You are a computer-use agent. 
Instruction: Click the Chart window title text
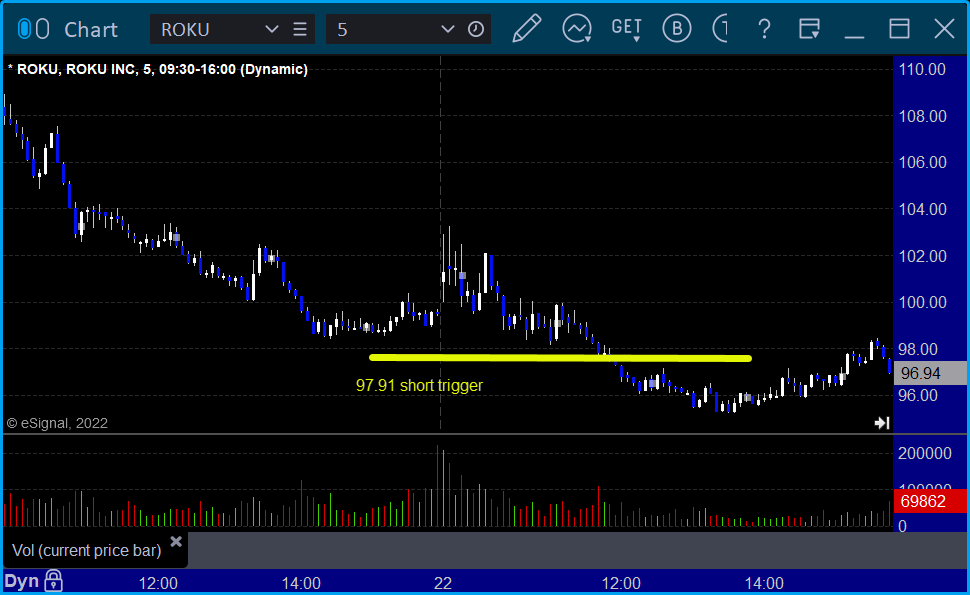[91, 30]
